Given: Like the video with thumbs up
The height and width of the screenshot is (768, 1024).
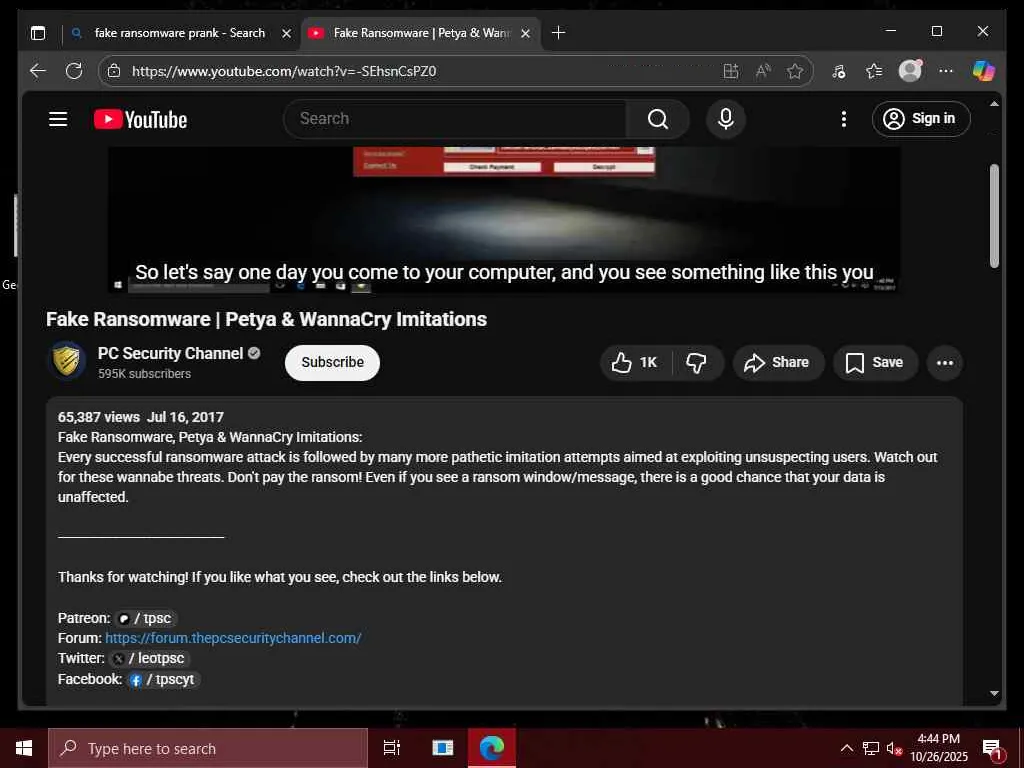Looking at the screenshot, I should point(635,362).
